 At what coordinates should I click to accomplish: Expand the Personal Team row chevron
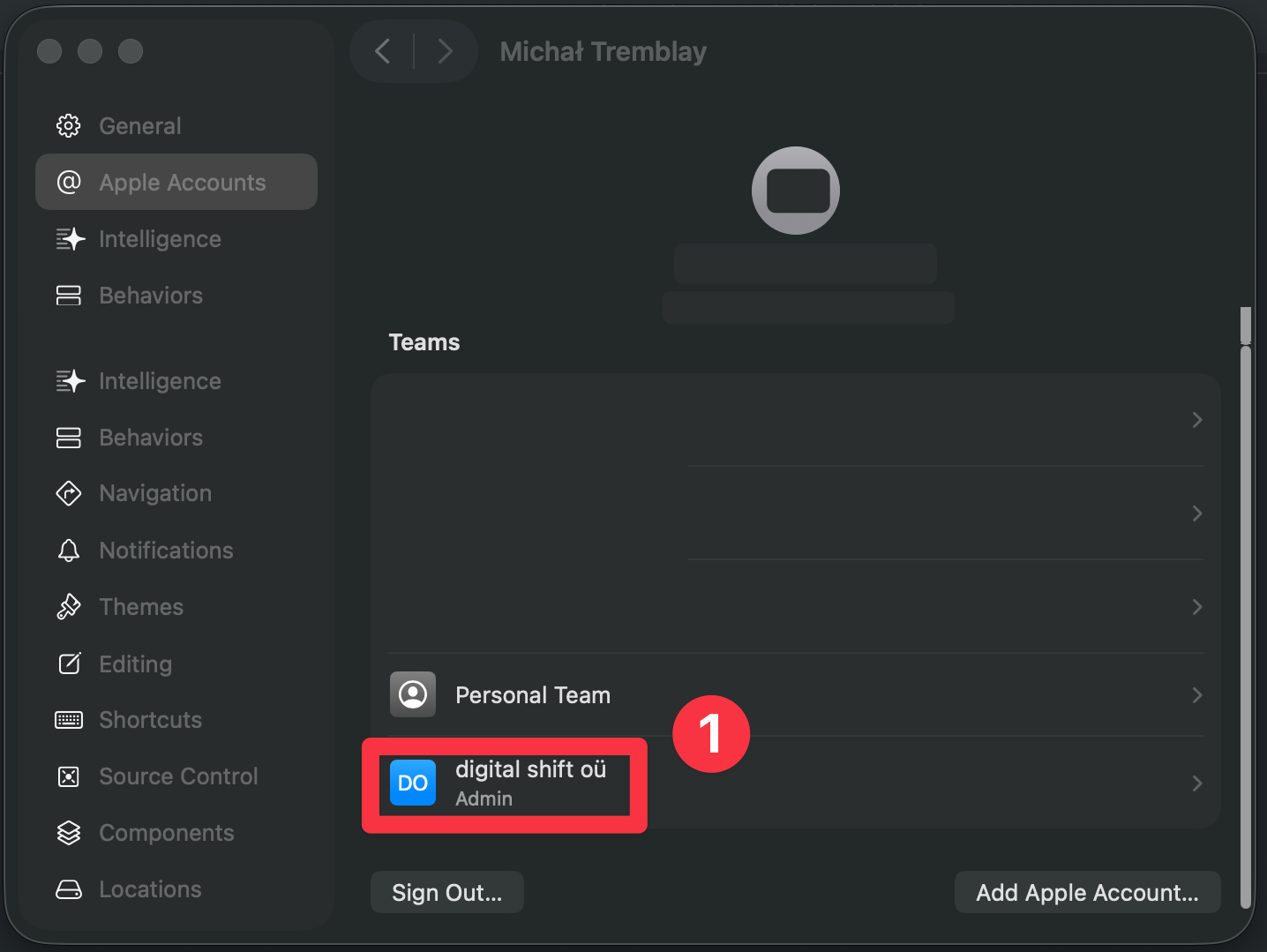click(1196, 694)
